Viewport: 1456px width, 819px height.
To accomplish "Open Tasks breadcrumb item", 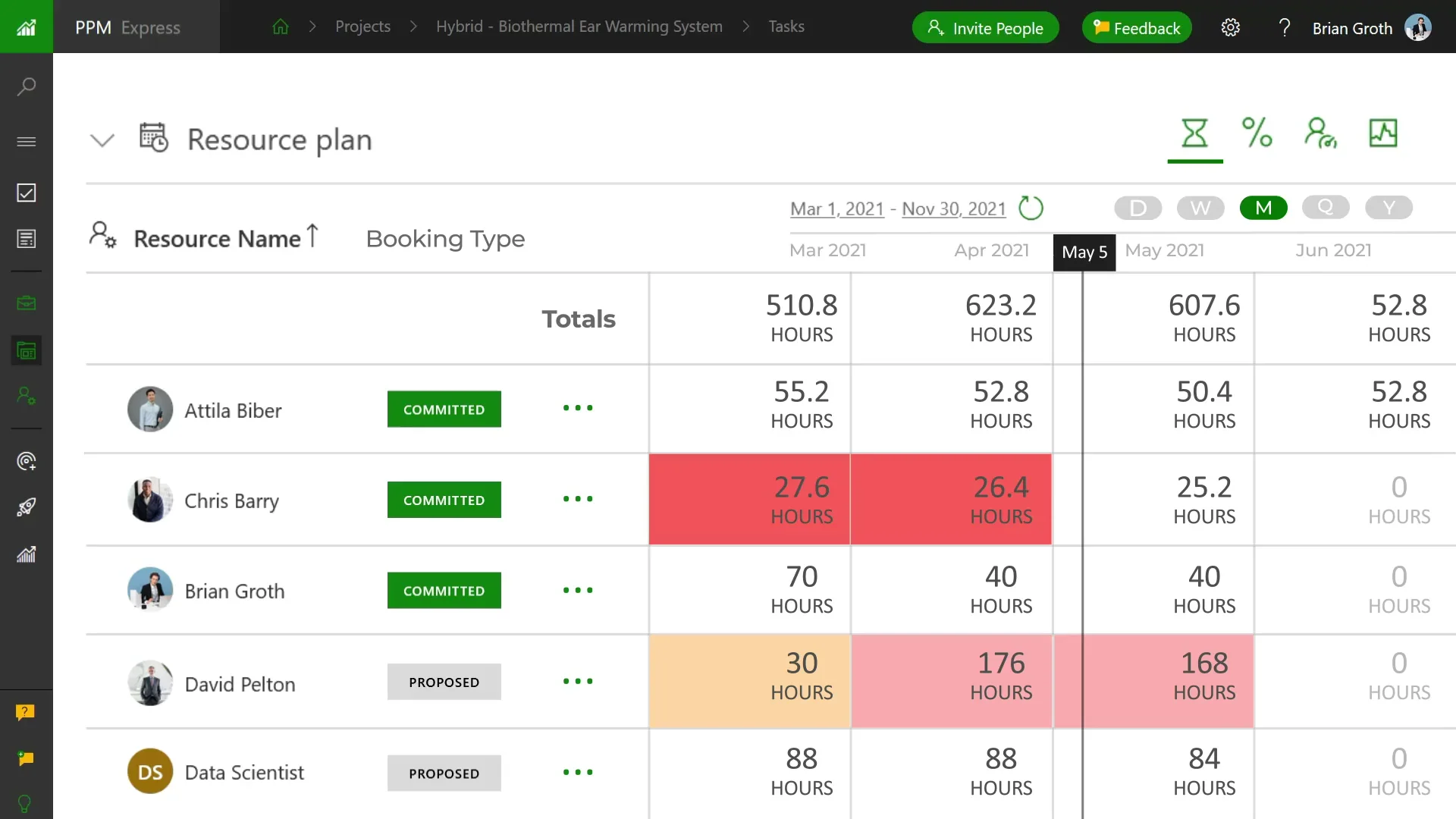I will [x=786, y=27].
